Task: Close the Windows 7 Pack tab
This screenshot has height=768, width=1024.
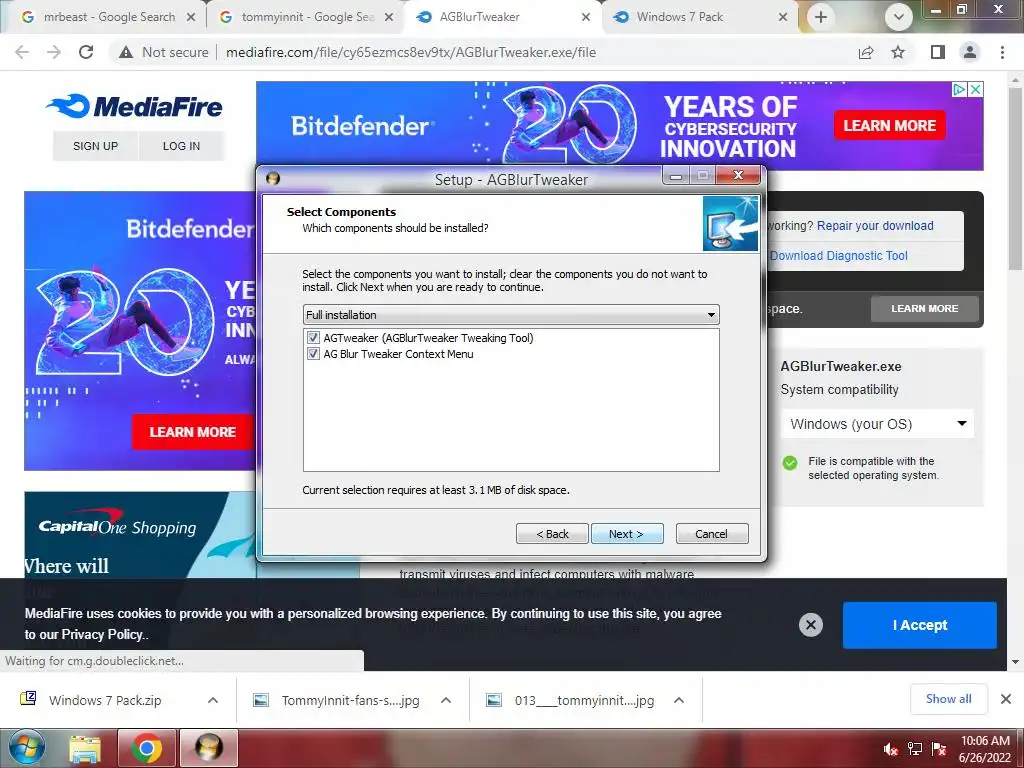Action: pos(783,17)
